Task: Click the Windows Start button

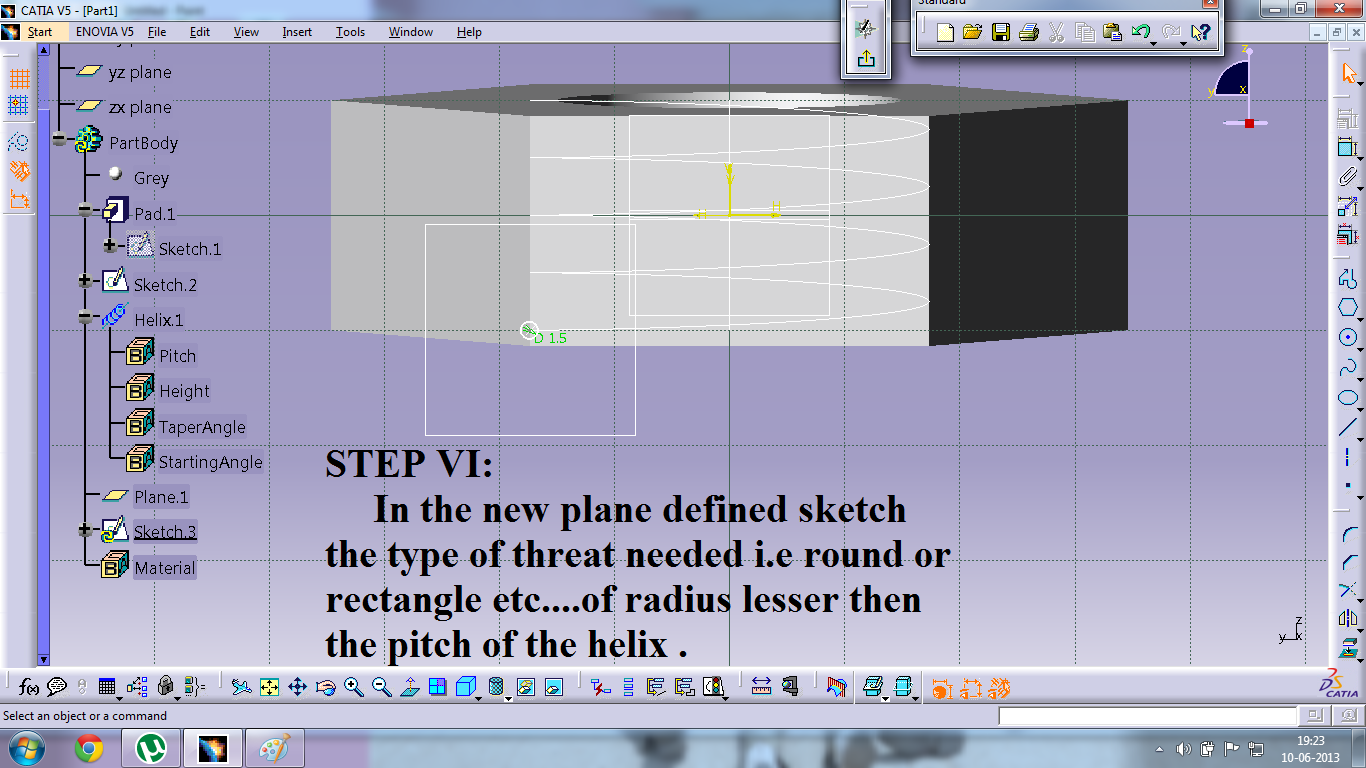Action: point(24,747)
